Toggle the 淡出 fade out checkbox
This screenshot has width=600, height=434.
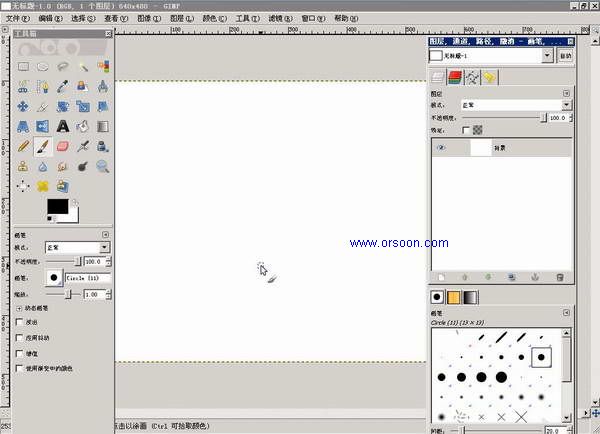[19, 322]
